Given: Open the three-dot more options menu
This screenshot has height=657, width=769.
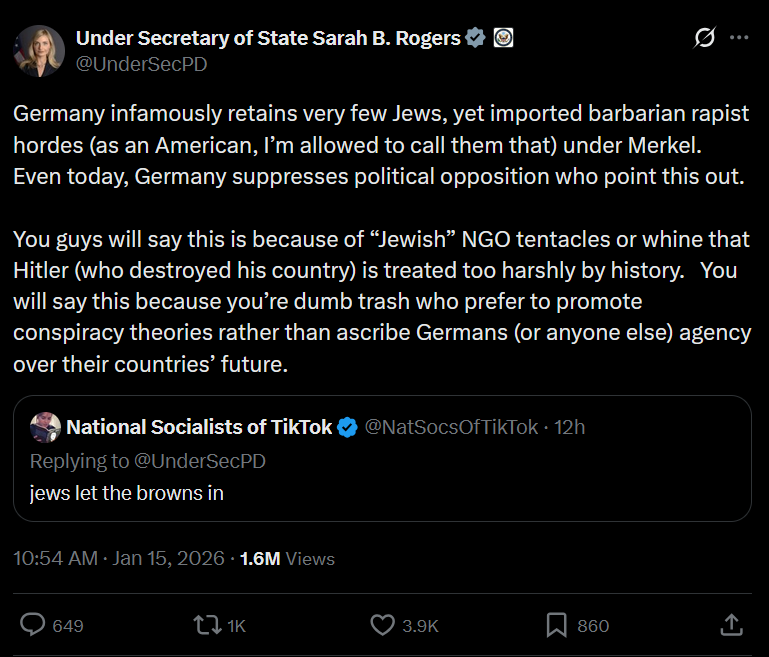Looking at the screenshot, I should click(739, 38).
